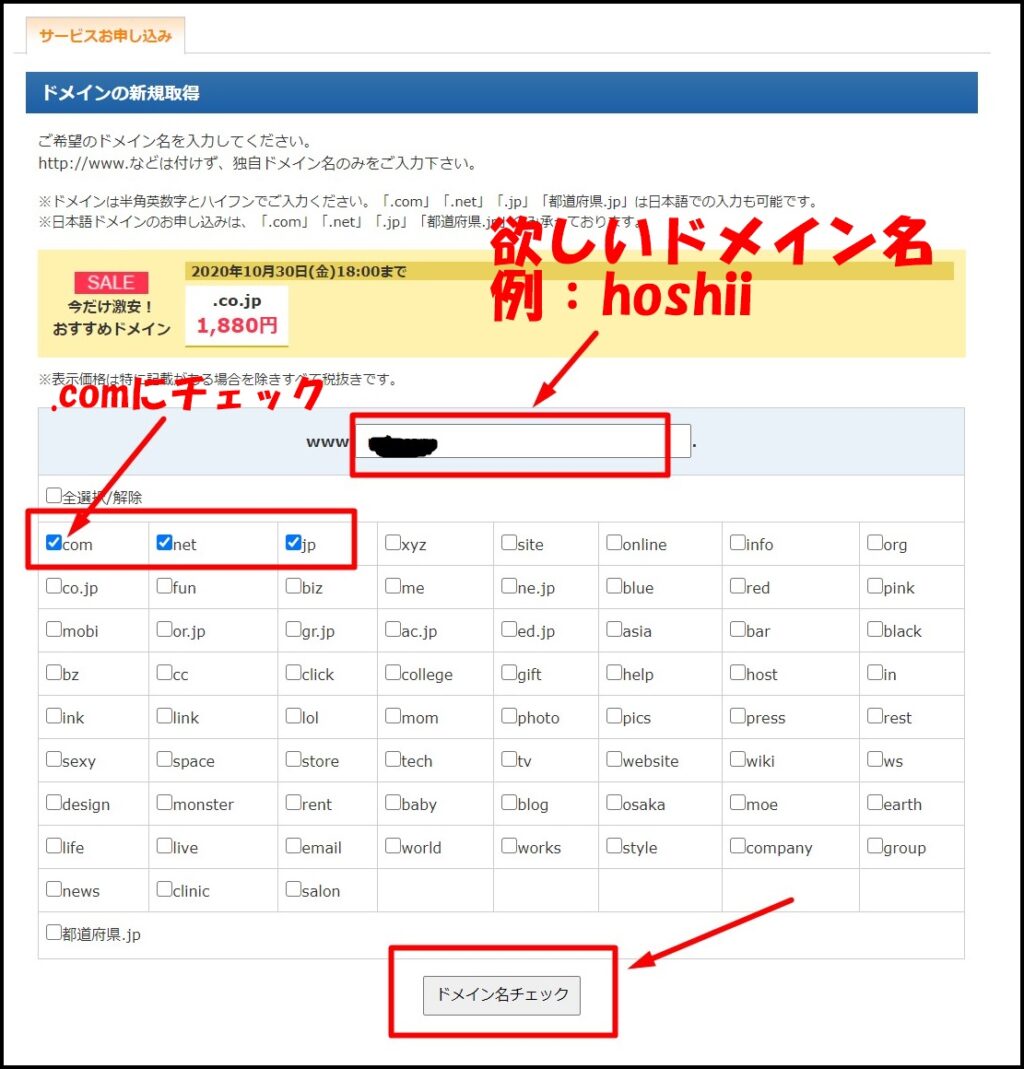
Task: Select the pink domain checkbox
Action: (x=875, y=586)
